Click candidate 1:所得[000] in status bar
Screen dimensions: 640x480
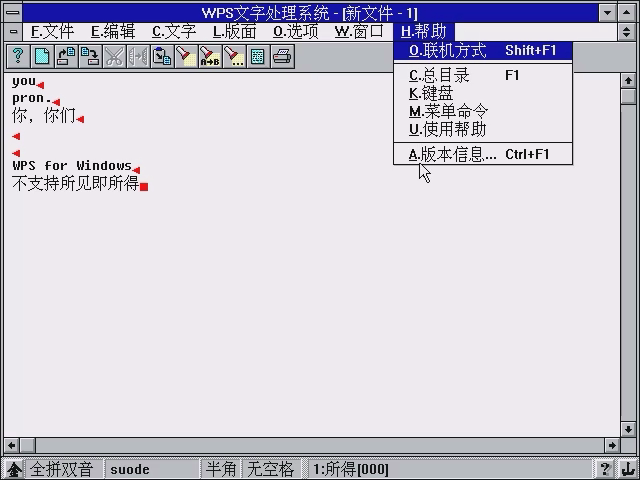coord(351,469)
